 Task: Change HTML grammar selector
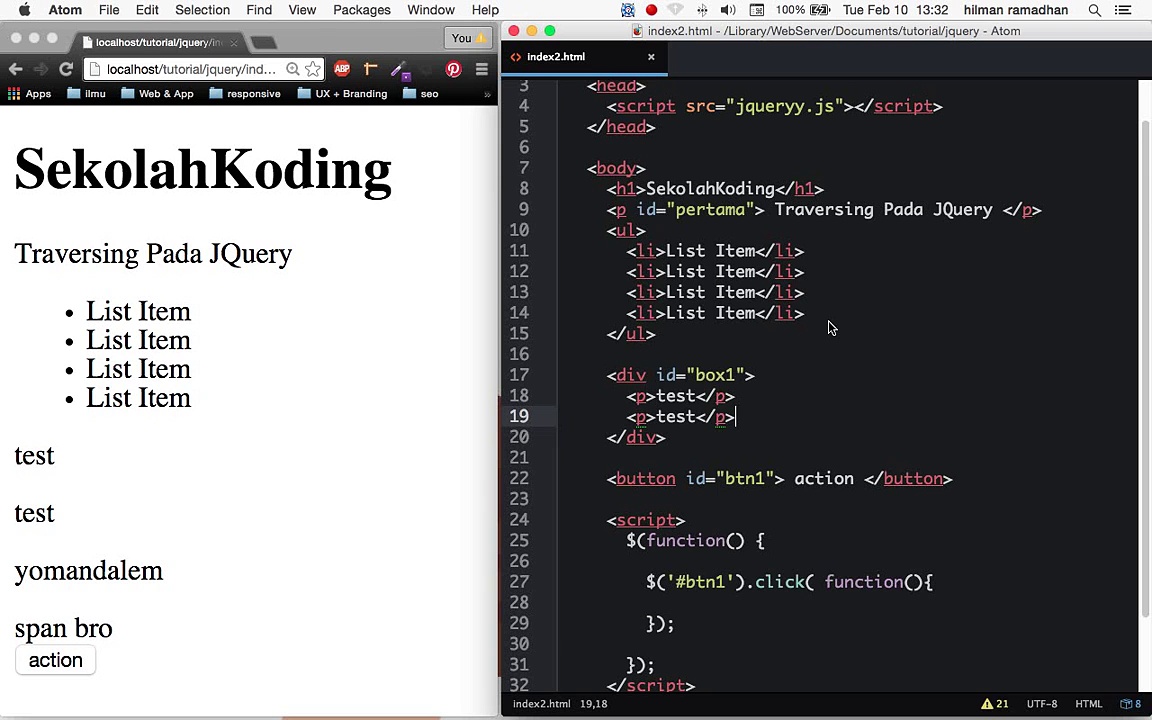(1088, 704)
